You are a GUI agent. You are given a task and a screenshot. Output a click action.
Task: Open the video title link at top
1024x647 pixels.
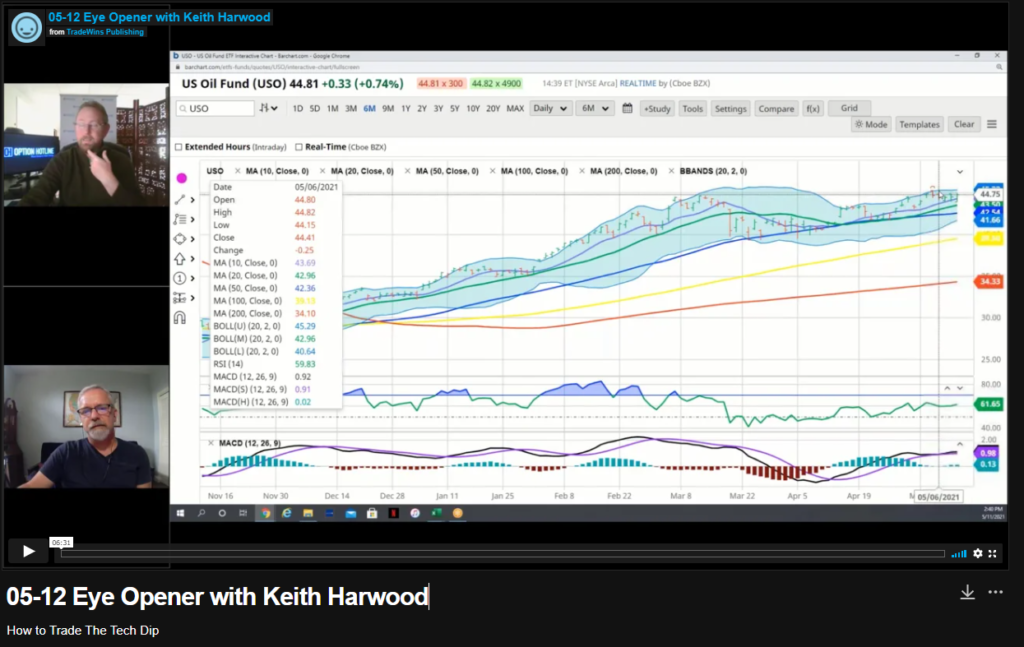pyautogui.click(x=159, y=17)
